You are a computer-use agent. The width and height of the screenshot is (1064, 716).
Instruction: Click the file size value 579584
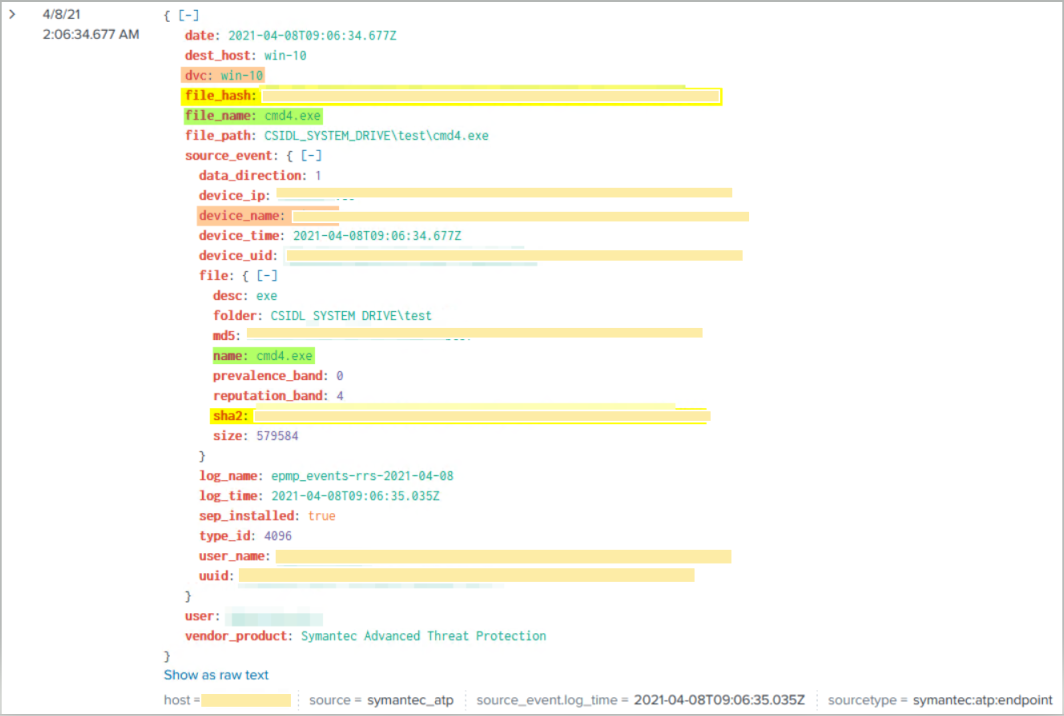coord(277,436)
